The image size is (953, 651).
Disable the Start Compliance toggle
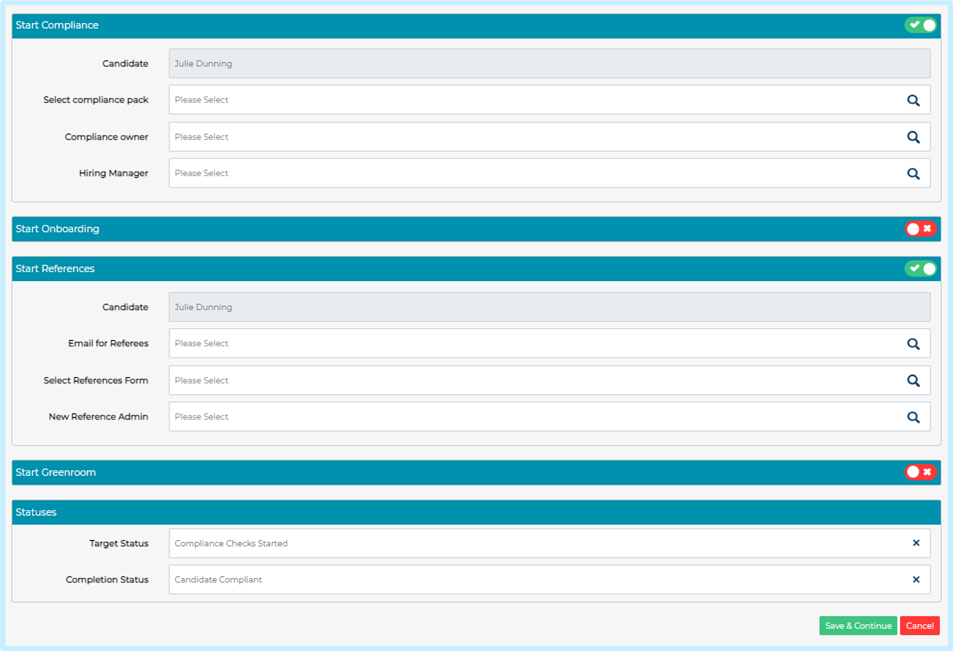920,24
